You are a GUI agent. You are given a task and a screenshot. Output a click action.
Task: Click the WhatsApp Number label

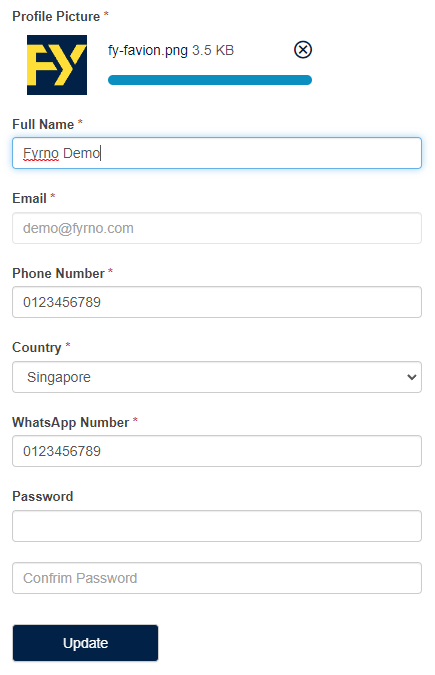pos(71,422)
